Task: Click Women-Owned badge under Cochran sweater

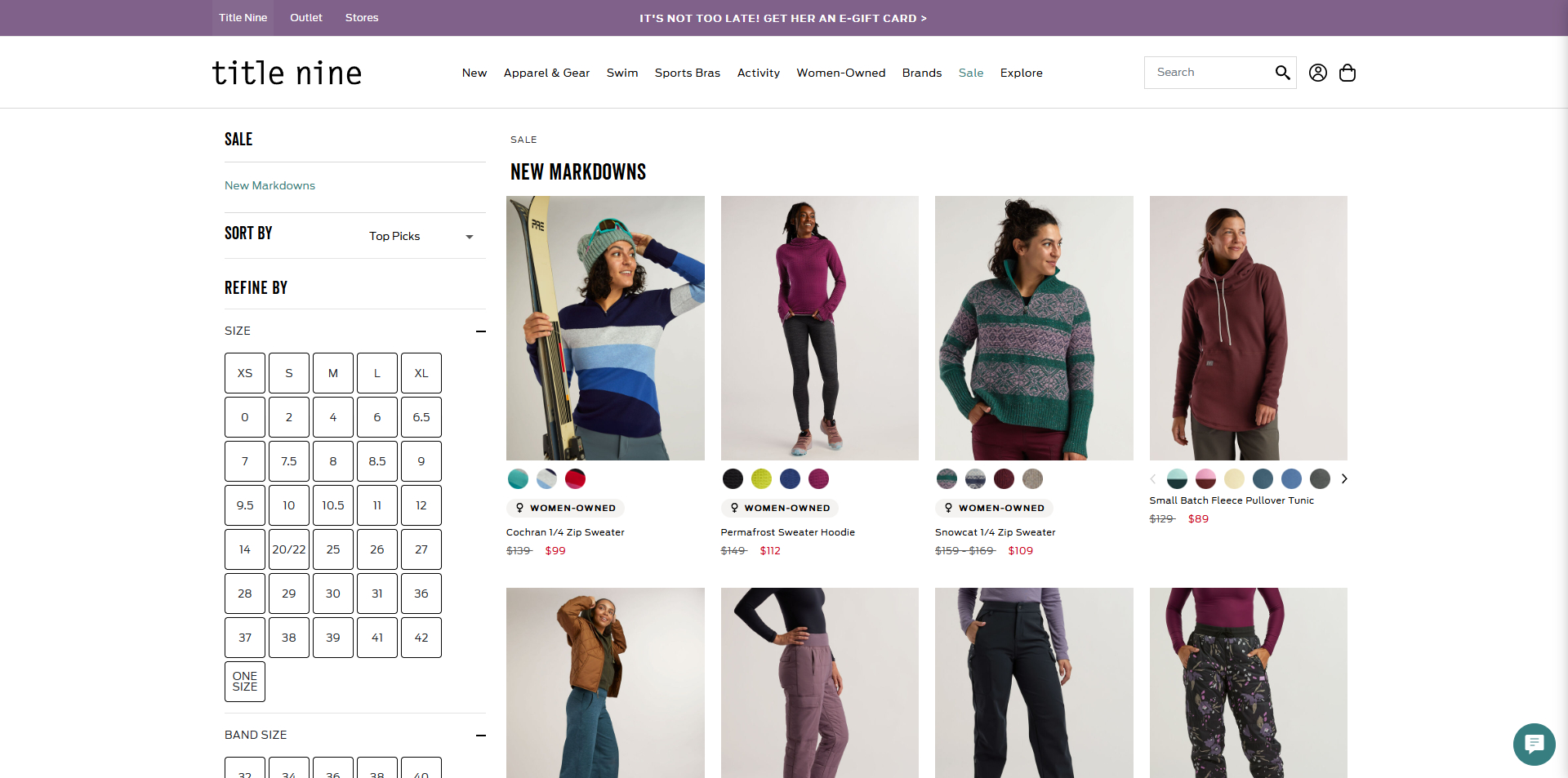Action: pos(565,508)
